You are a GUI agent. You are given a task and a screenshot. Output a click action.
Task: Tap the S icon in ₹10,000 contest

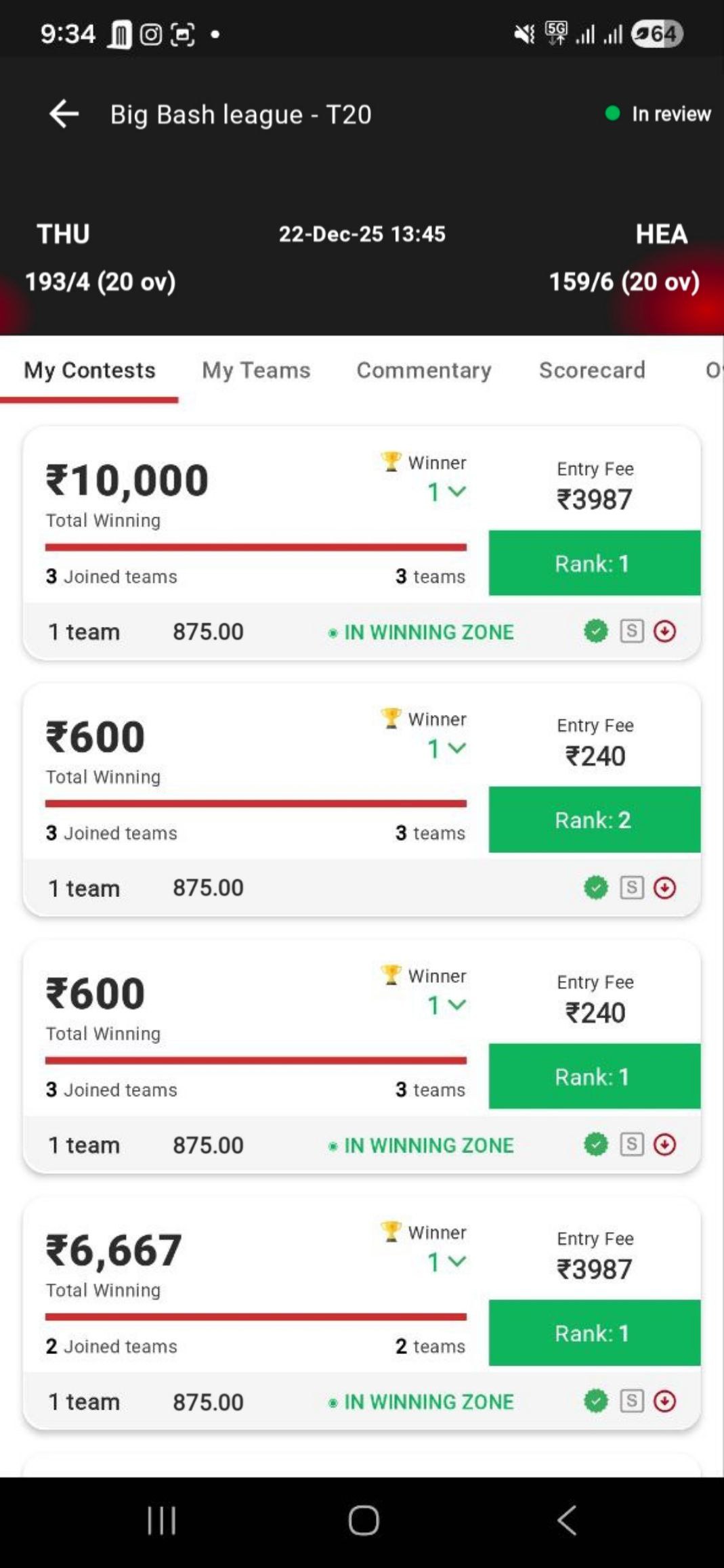pos(631,632)
